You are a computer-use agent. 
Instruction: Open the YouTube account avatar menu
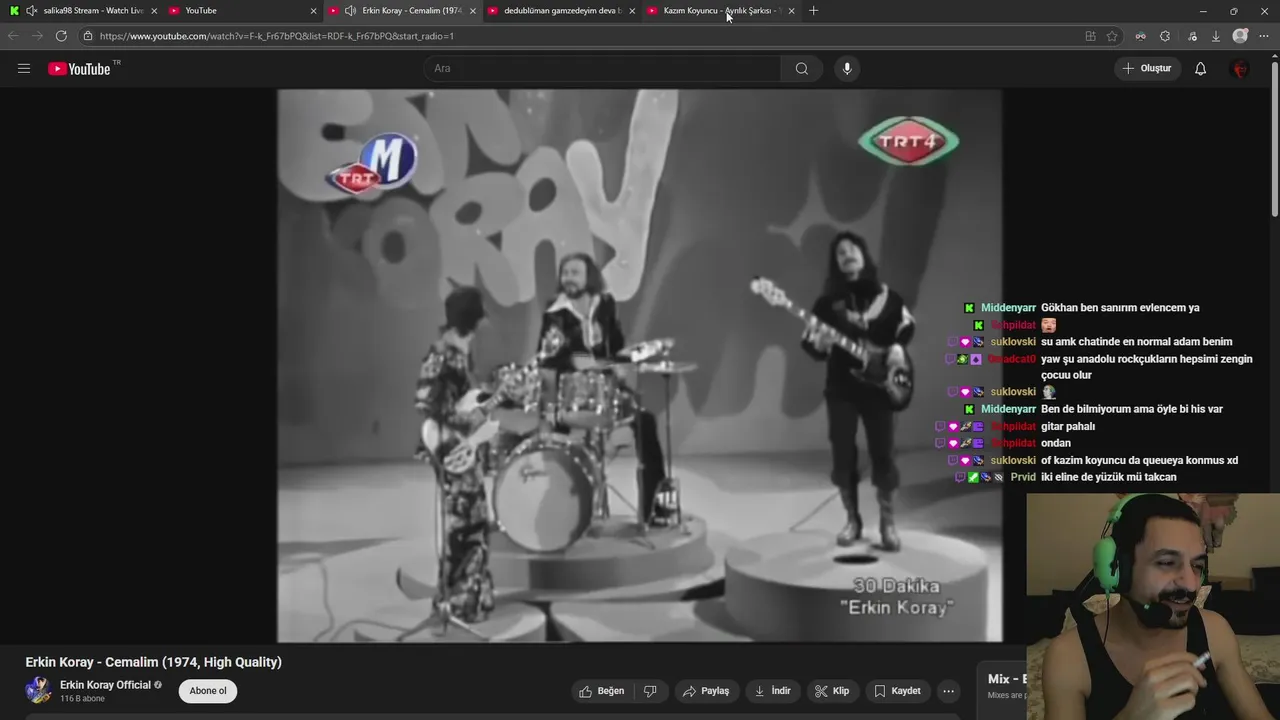[x=1240, y=69]
